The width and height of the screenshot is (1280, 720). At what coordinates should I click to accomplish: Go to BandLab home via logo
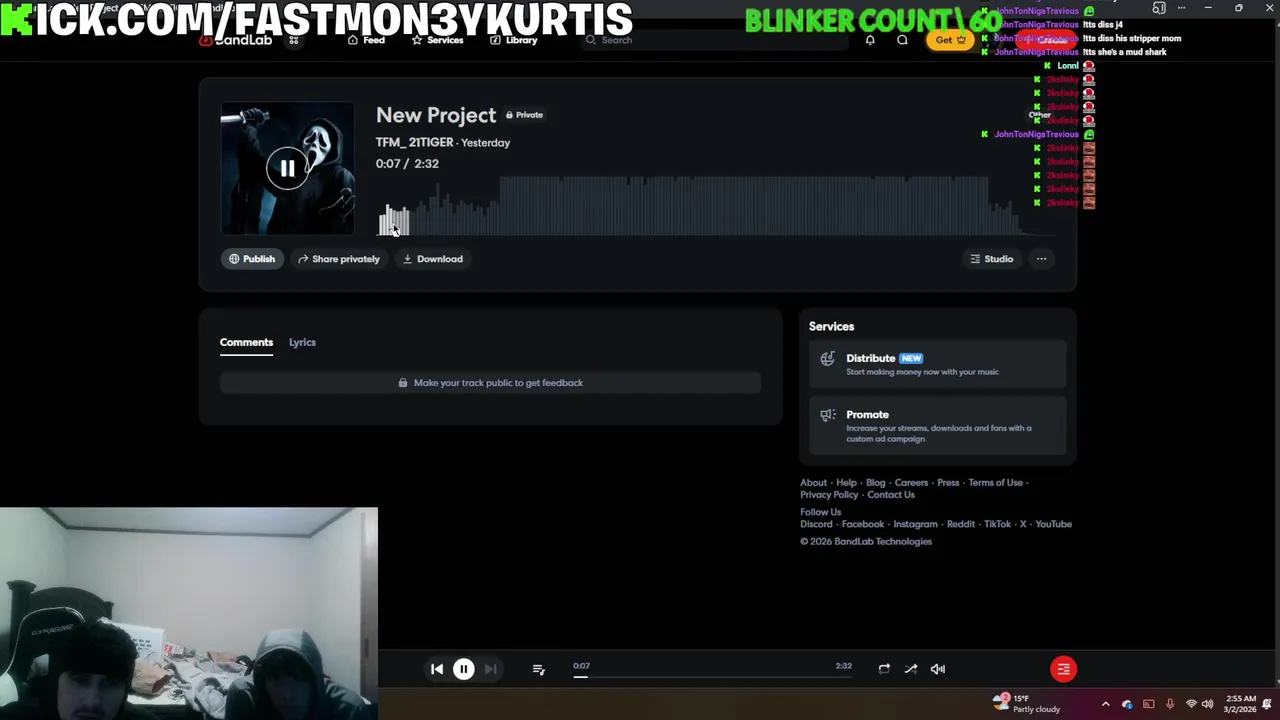click(236, 40)
